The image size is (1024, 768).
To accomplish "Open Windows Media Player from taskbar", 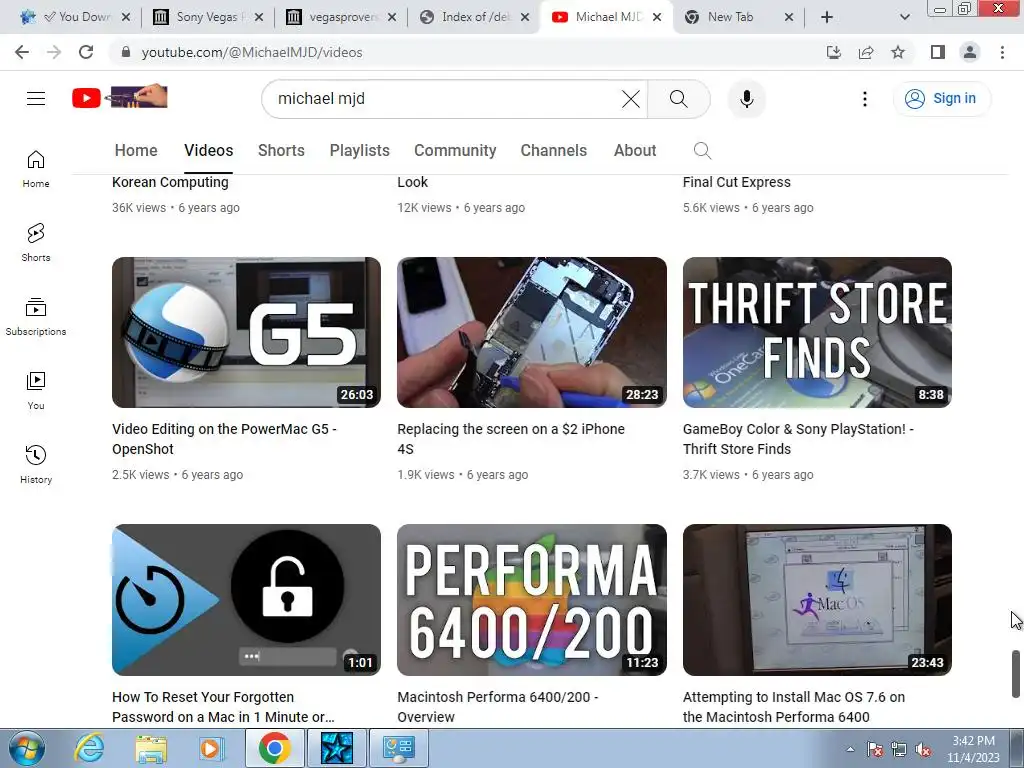I will click(211, 748).
